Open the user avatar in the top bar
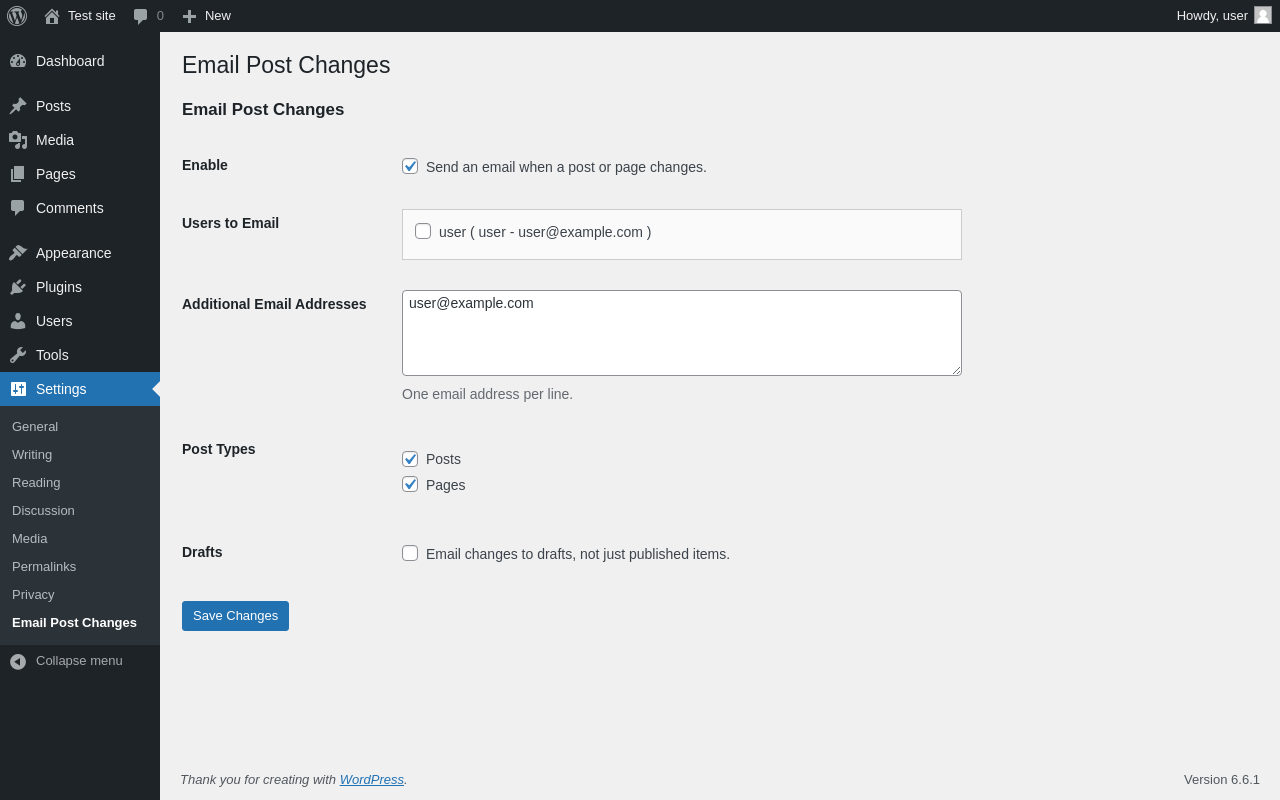 pyautogui.click(x=1263, y=15)
